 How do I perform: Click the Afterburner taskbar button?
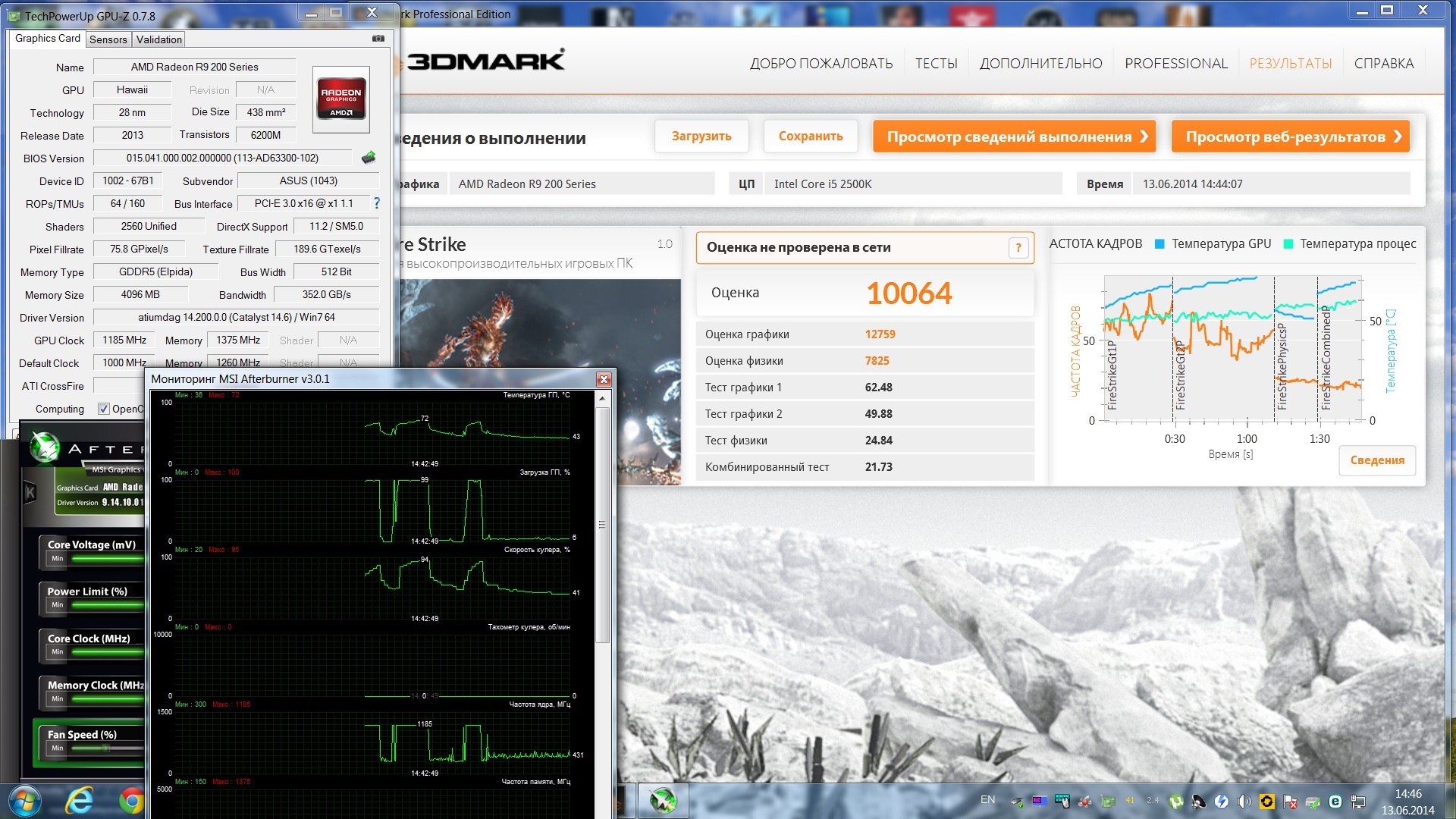tap(662, 801)
